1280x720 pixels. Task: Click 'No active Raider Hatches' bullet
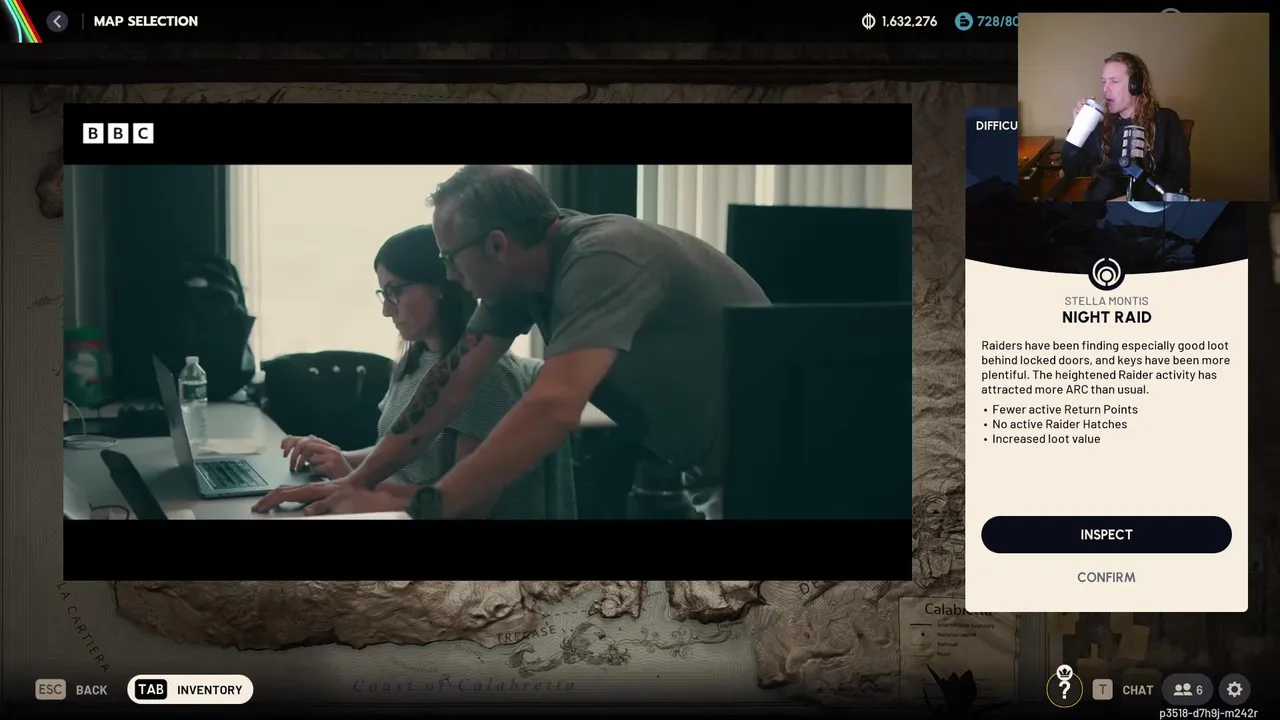1059,424
